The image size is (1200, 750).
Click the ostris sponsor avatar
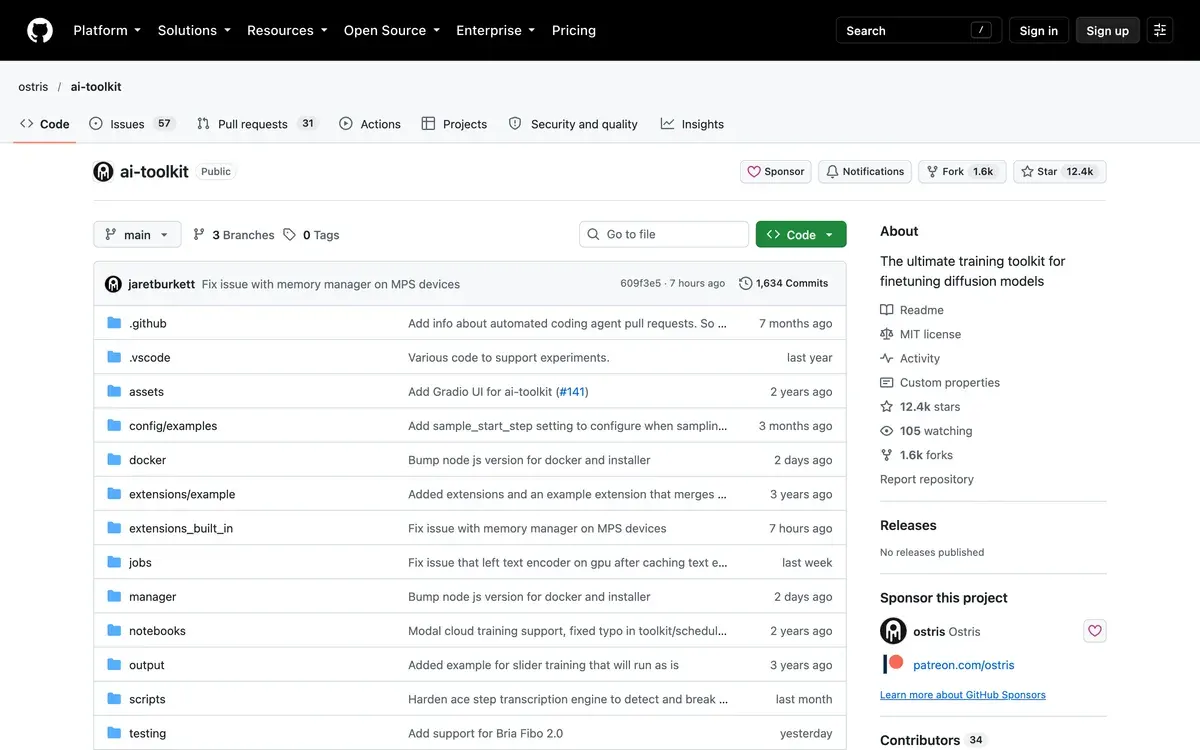click(x=893, y=631)
